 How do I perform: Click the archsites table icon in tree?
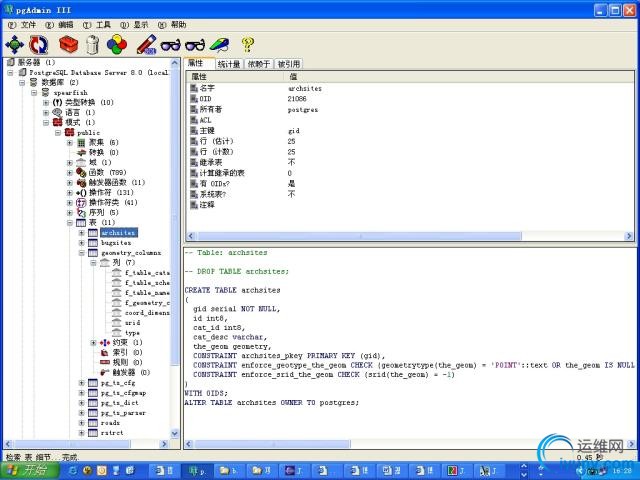[93, 233]
